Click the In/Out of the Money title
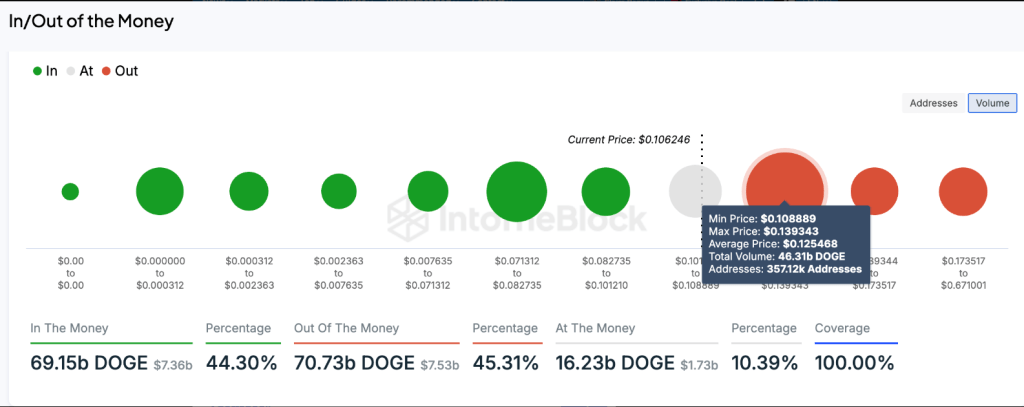The image size is (1024, 407). (91, 21)
